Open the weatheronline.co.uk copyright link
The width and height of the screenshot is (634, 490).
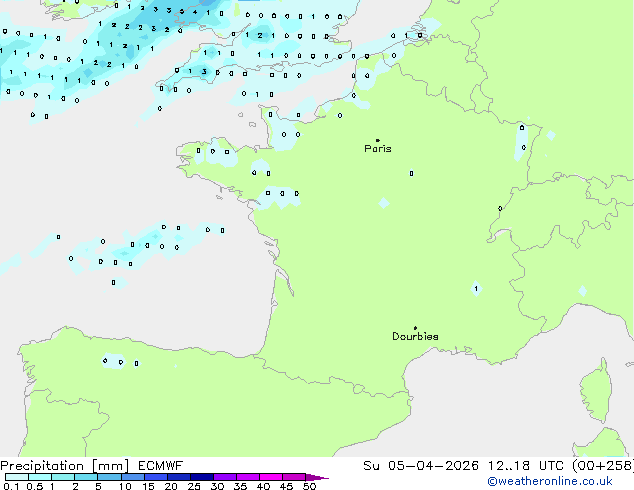coord(550,481)
